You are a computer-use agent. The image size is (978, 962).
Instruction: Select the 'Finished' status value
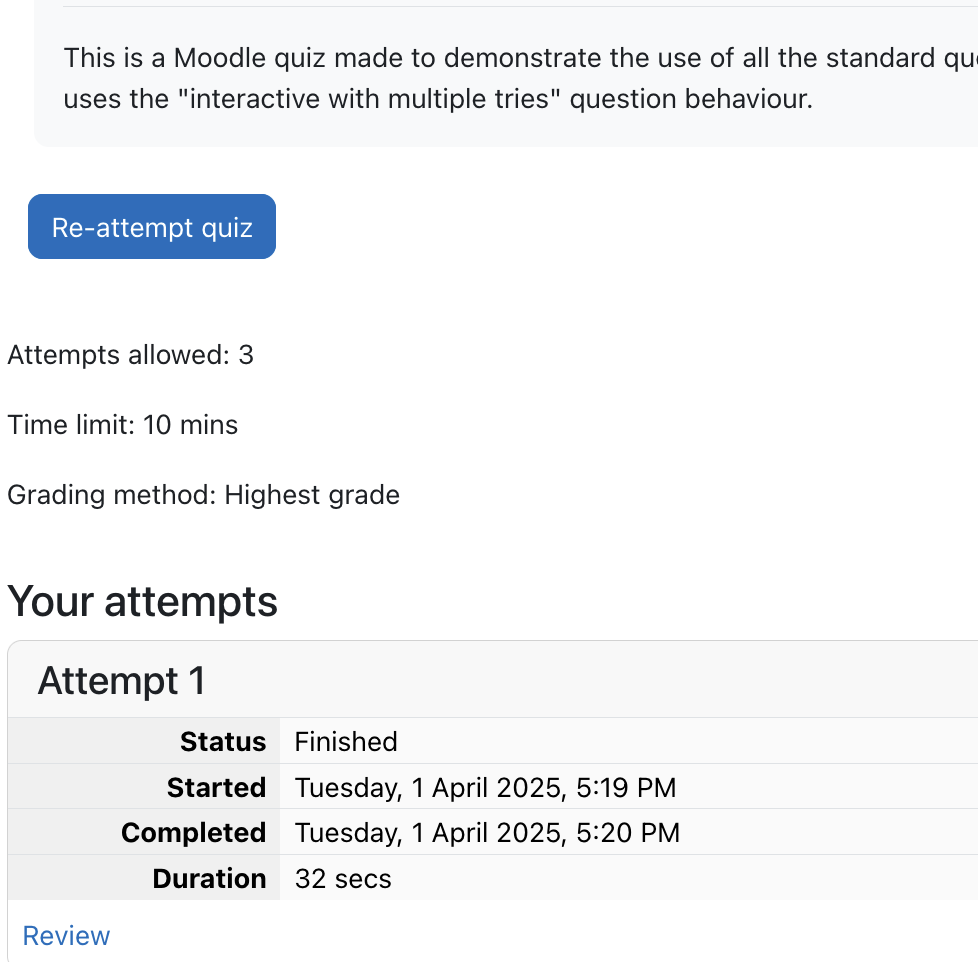(346, 742)
